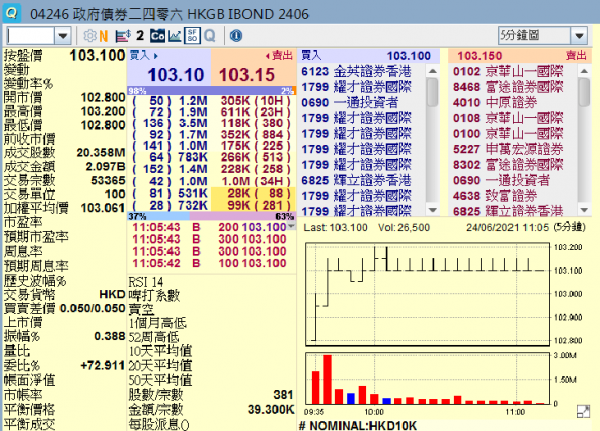Select the 103.15 ask price box
Image resolution: width=600 pixels, height=431 pixels.
(247, 74)
